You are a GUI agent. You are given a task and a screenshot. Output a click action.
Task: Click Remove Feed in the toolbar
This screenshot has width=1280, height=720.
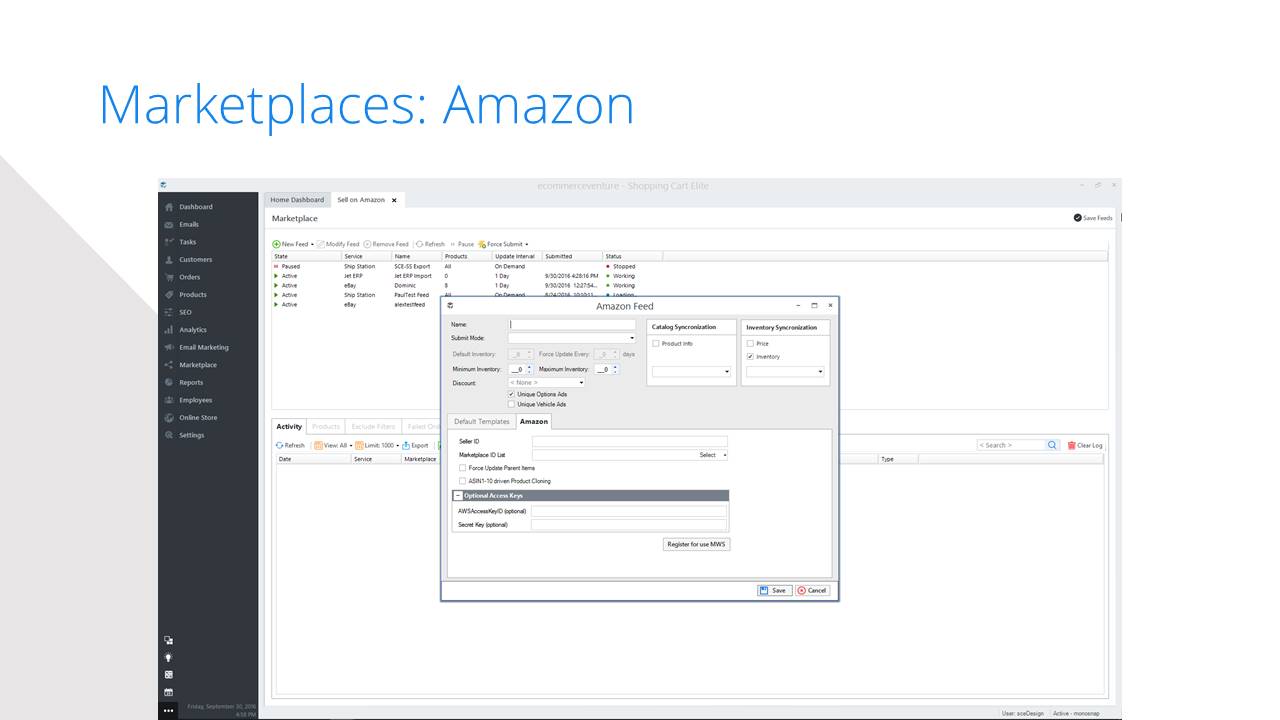[x=386, y=244]
